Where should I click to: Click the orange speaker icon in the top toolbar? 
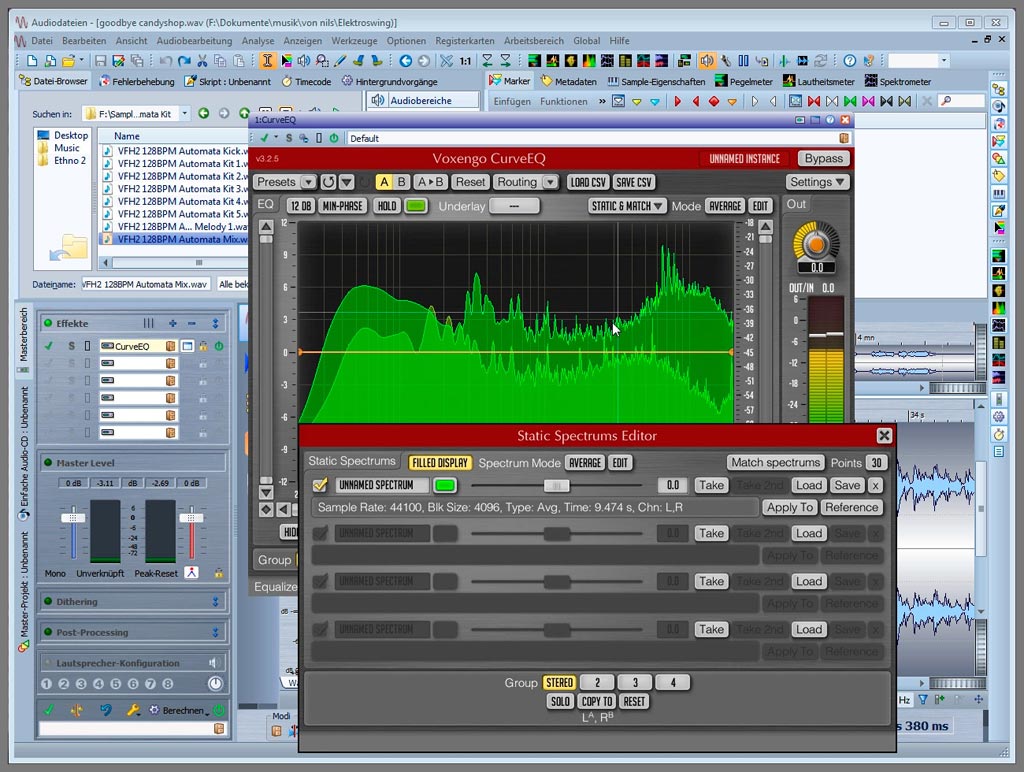707,61
